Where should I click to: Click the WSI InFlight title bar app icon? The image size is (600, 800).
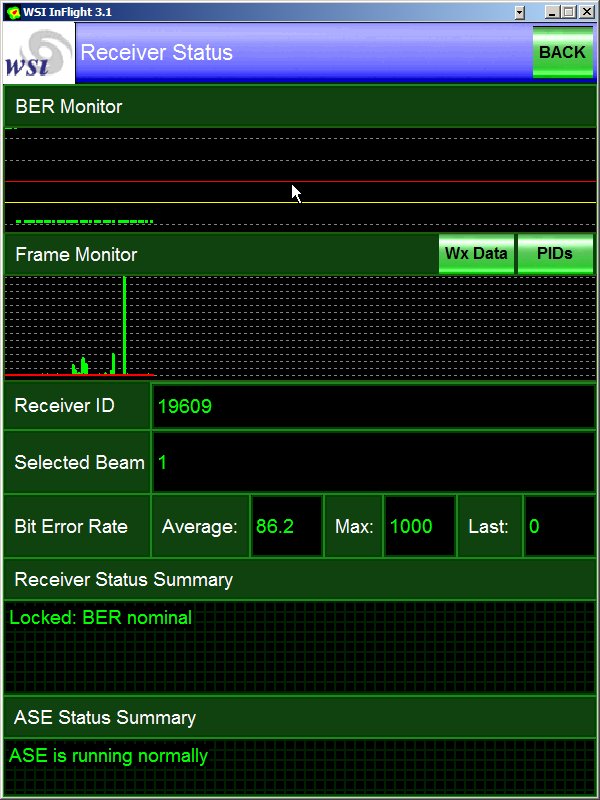13,12
